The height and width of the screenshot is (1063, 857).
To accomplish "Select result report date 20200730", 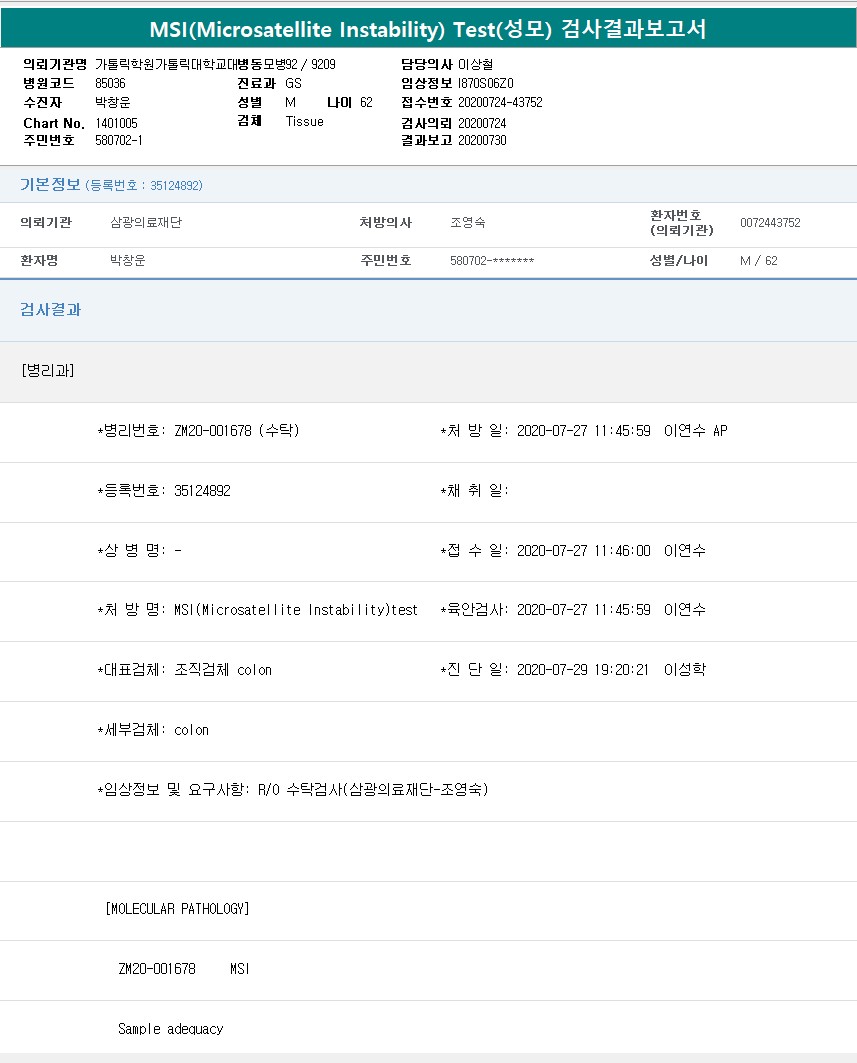I will [x=482, y=140].
